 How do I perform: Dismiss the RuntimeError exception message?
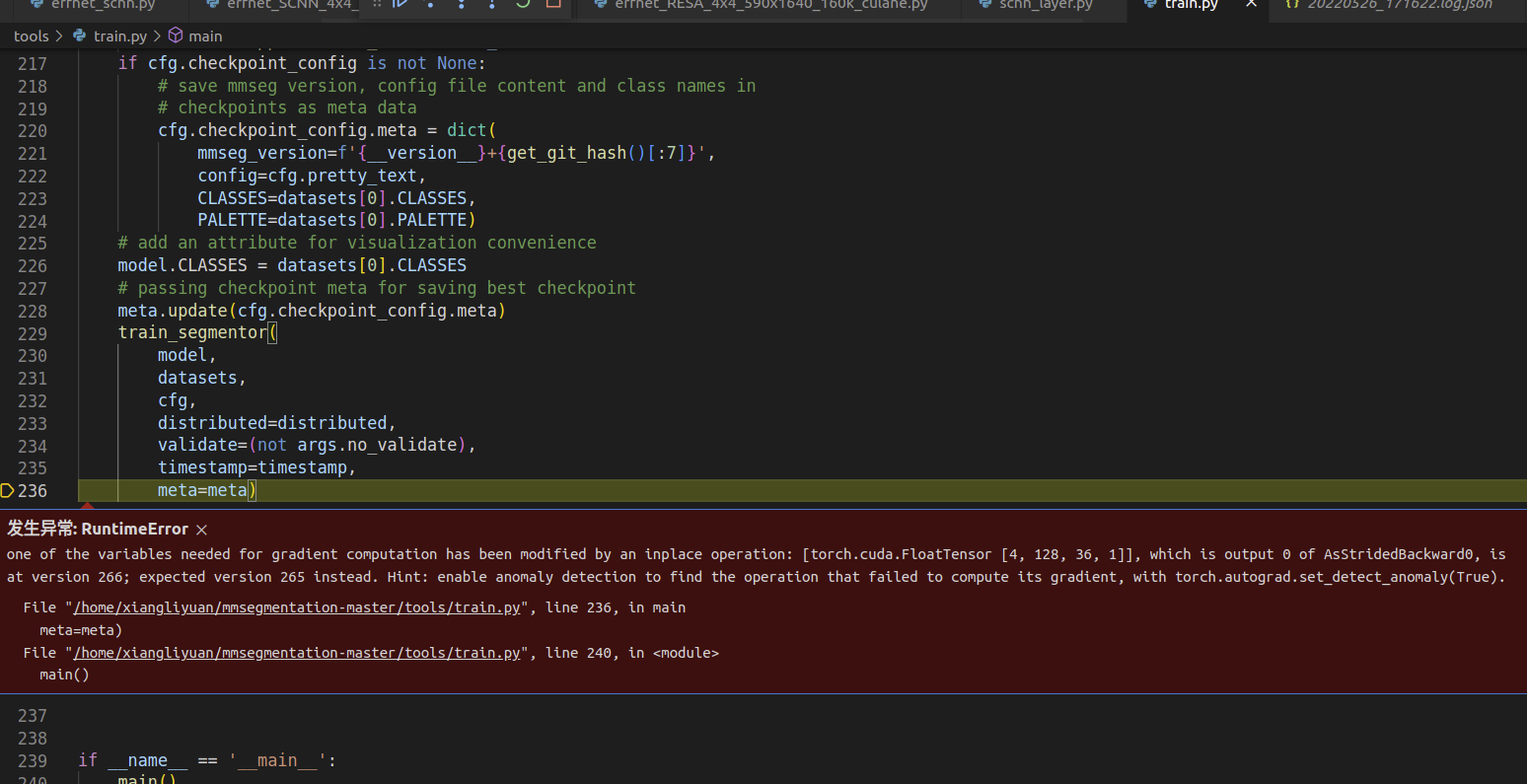201,530
